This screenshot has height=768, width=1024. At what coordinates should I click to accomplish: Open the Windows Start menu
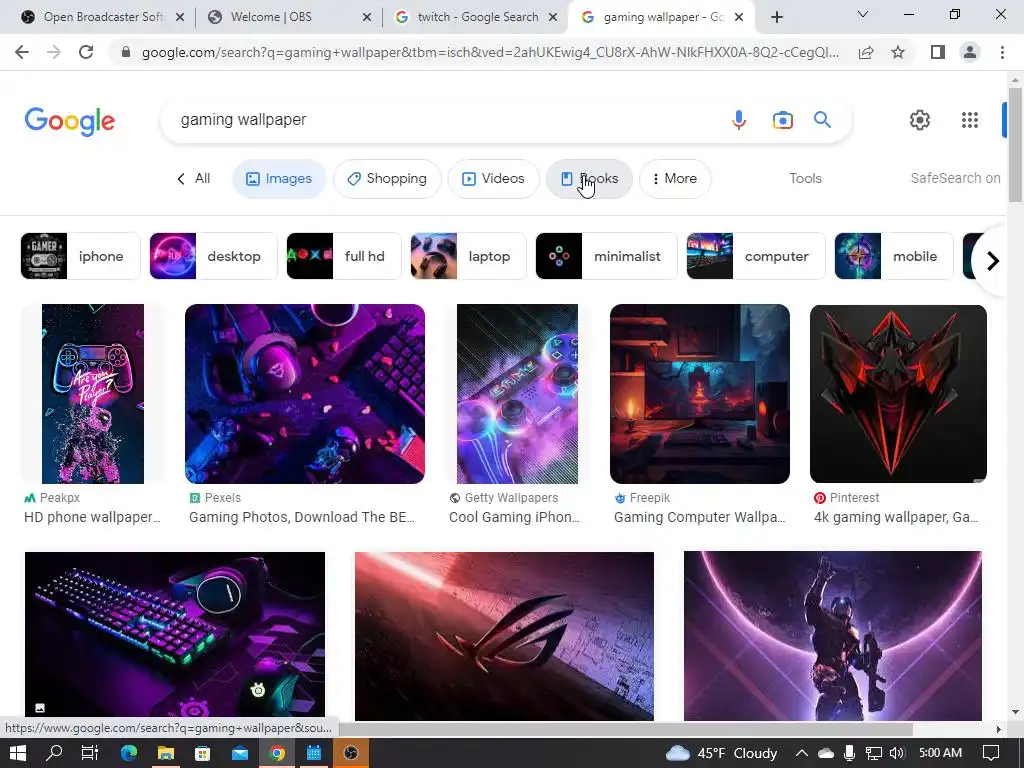pyautogui.click(x=18, y=753)
